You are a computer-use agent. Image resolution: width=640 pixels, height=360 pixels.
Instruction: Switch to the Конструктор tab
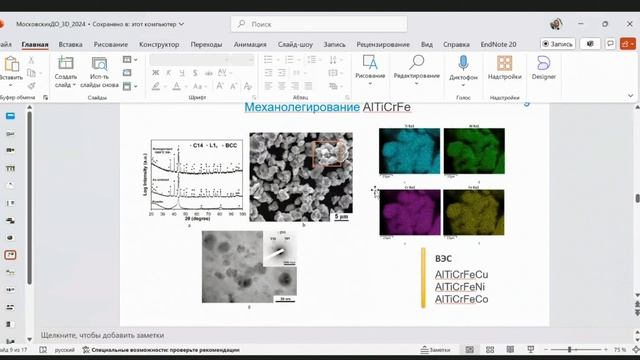(x=159, y=44)
